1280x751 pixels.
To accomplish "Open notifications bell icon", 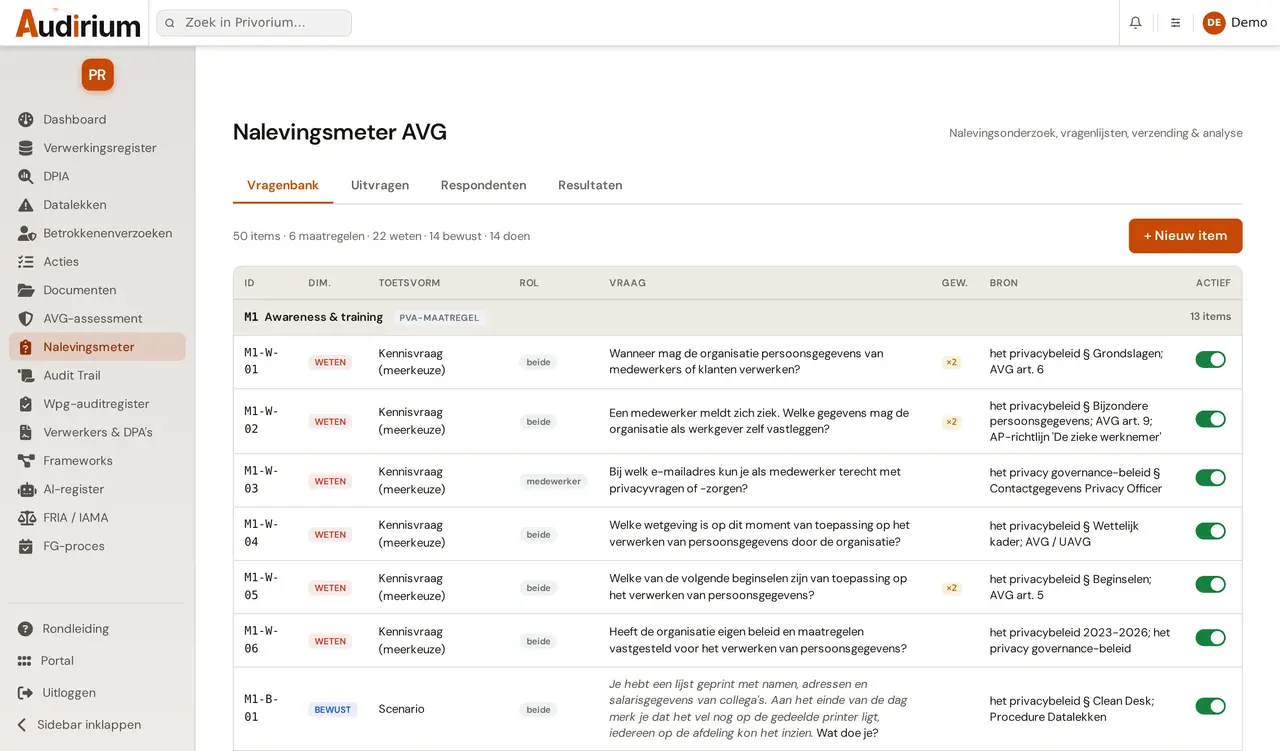I will pyautogui.click(x=1135, y=22).
